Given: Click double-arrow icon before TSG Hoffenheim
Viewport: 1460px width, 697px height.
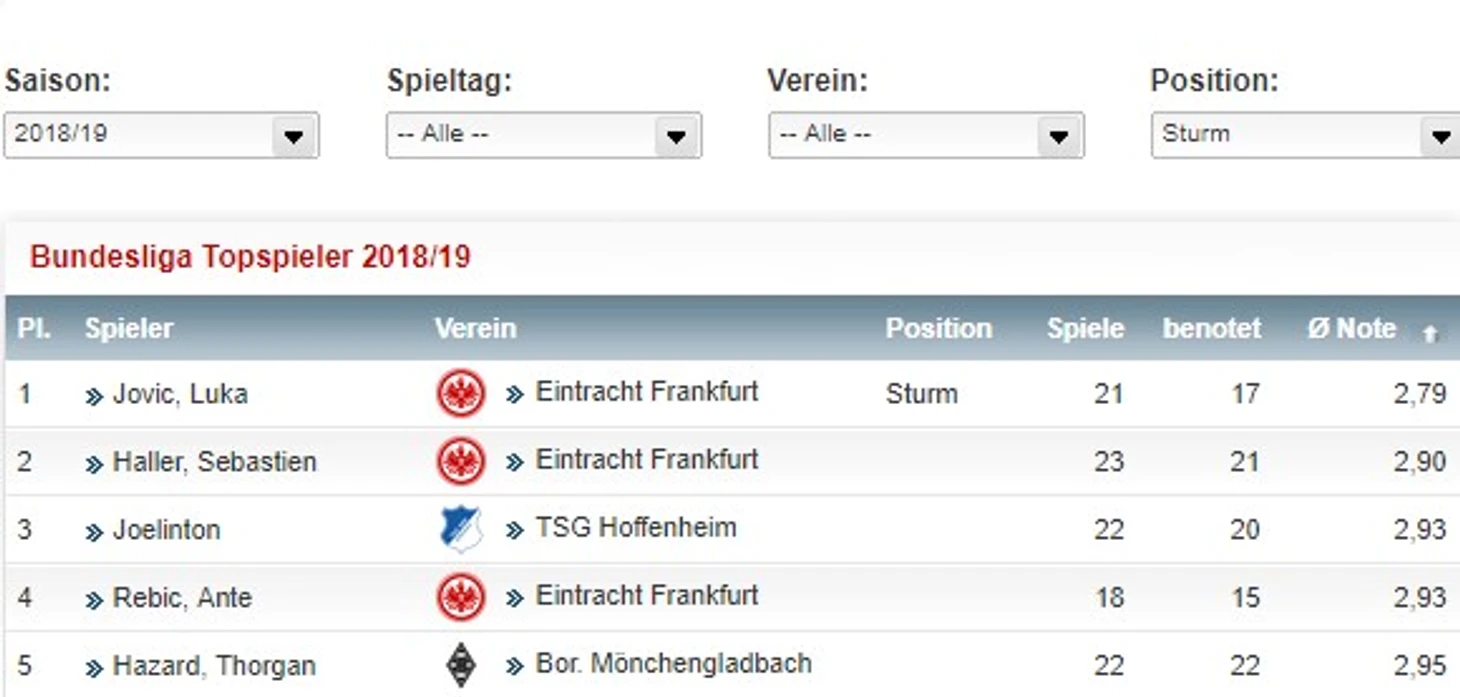Looking at the screenshot, I should pyautogui.click(x=515, y=531).
